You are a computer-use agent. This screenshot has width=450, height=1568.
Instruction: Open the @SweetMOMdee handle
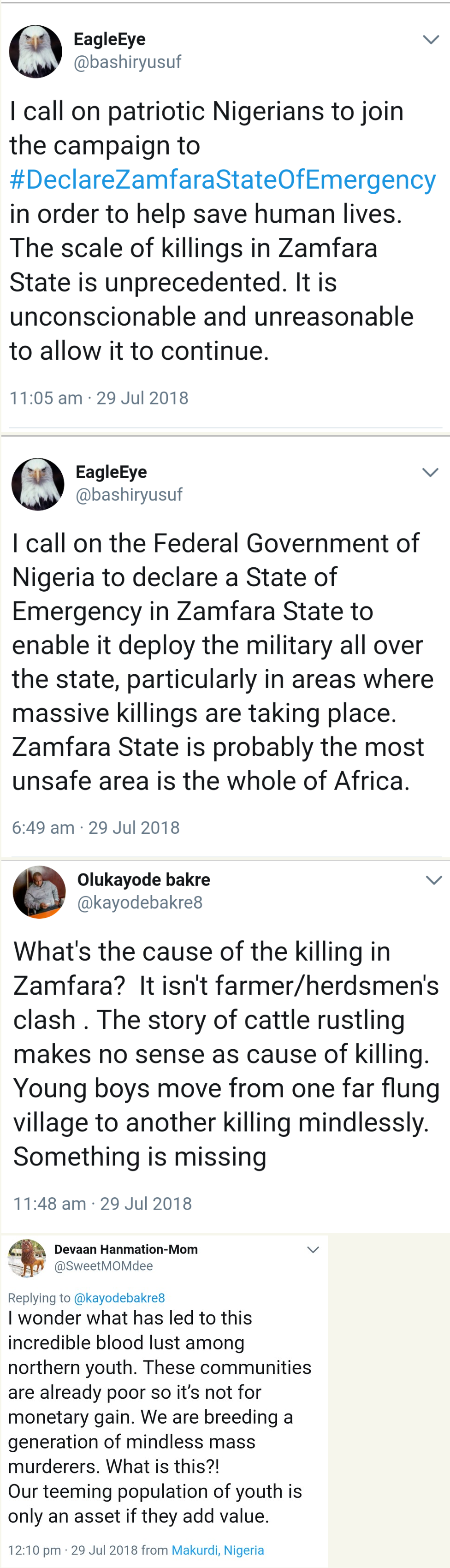[x=104, y=1265]
